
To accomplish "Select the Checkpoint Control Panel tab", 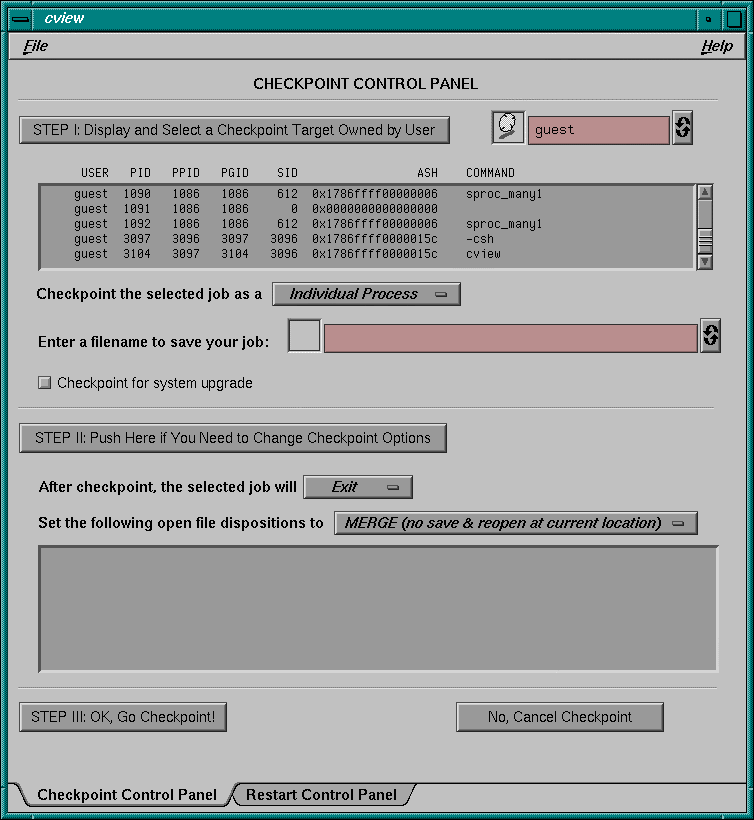I will pos(127,794).
